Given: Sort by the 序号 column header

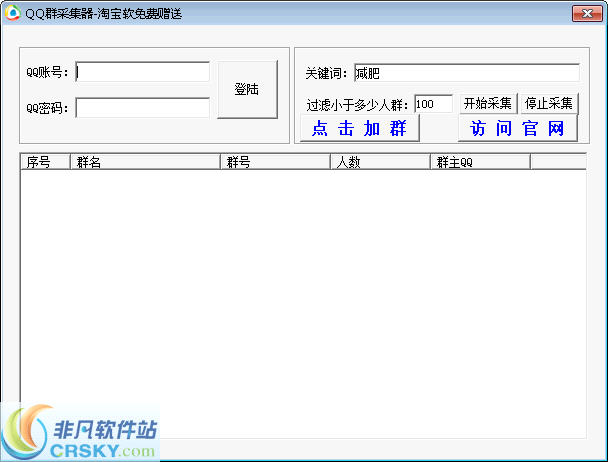Looking at the screenshot, I should pyautogui.click(x=45, y=162).
